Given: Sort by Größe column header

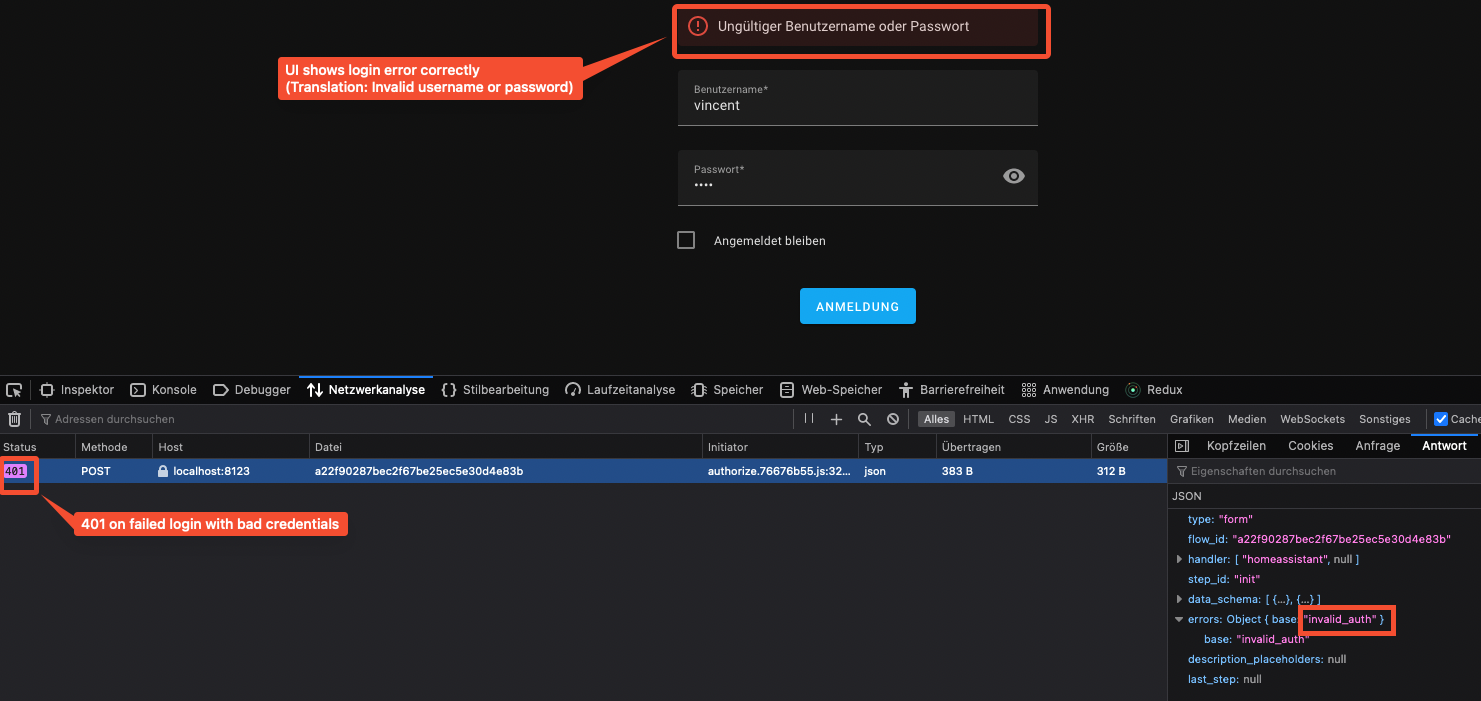Looking at the screenshot, I should point(1130,447).
